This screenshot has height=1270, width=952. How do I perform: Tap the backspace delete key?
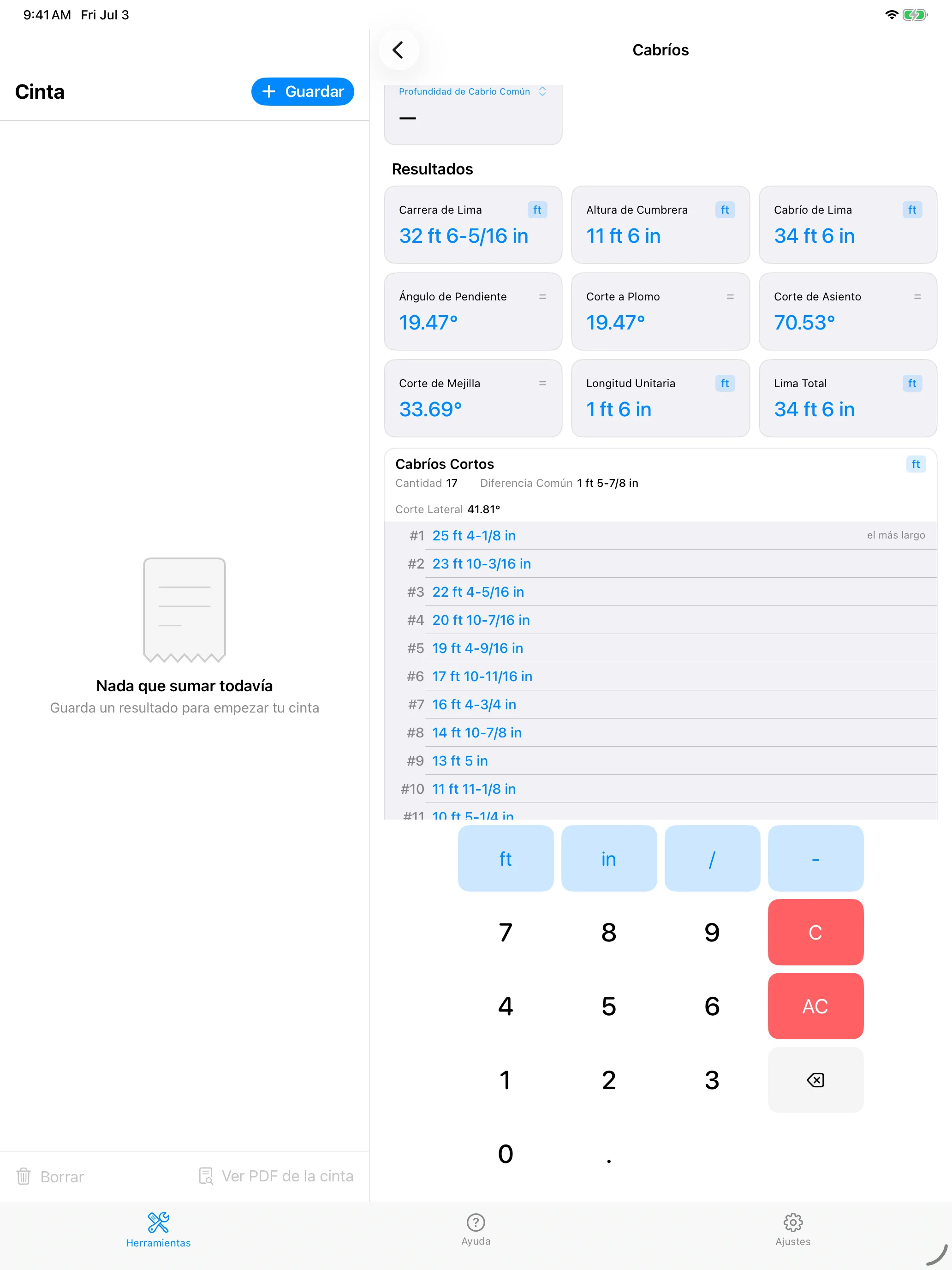coord(815,1080)
